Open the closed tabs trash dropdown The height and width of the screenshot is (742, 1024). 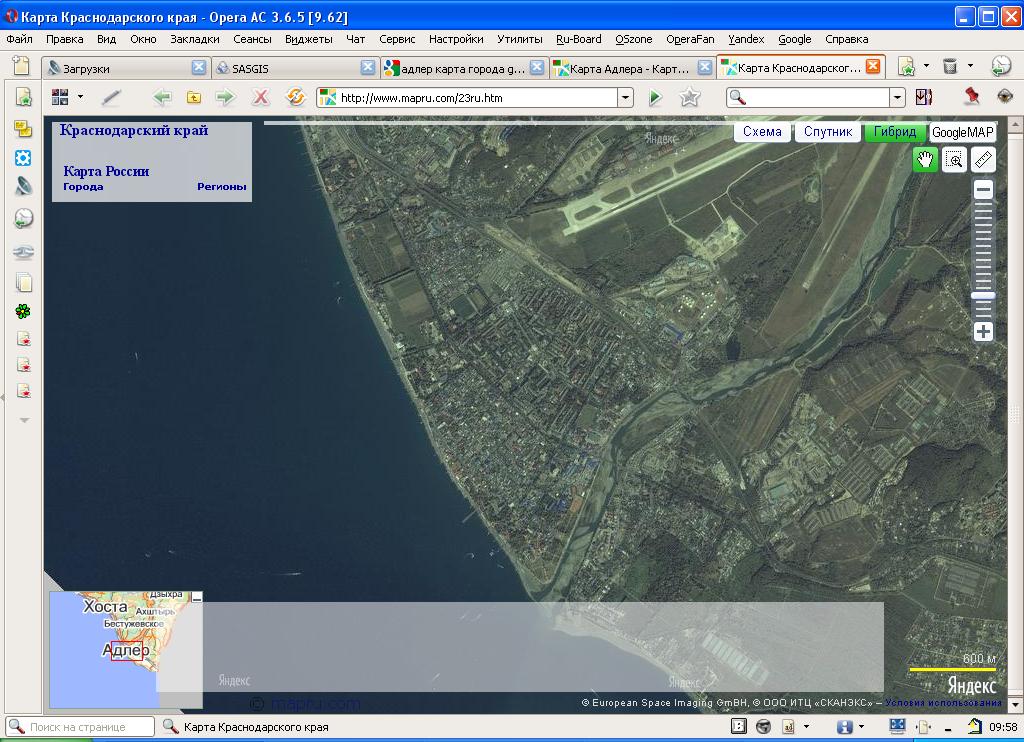[969, 67]
